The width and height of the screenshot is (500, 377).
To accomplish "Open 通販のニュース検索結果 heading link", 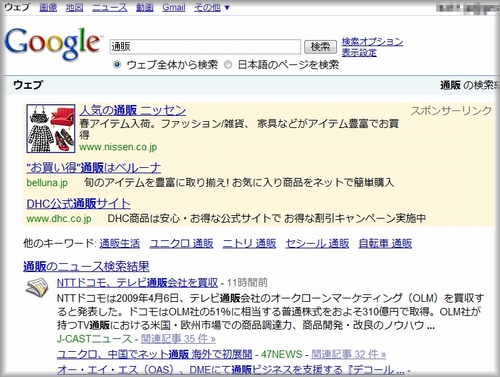I will point(86,266).
